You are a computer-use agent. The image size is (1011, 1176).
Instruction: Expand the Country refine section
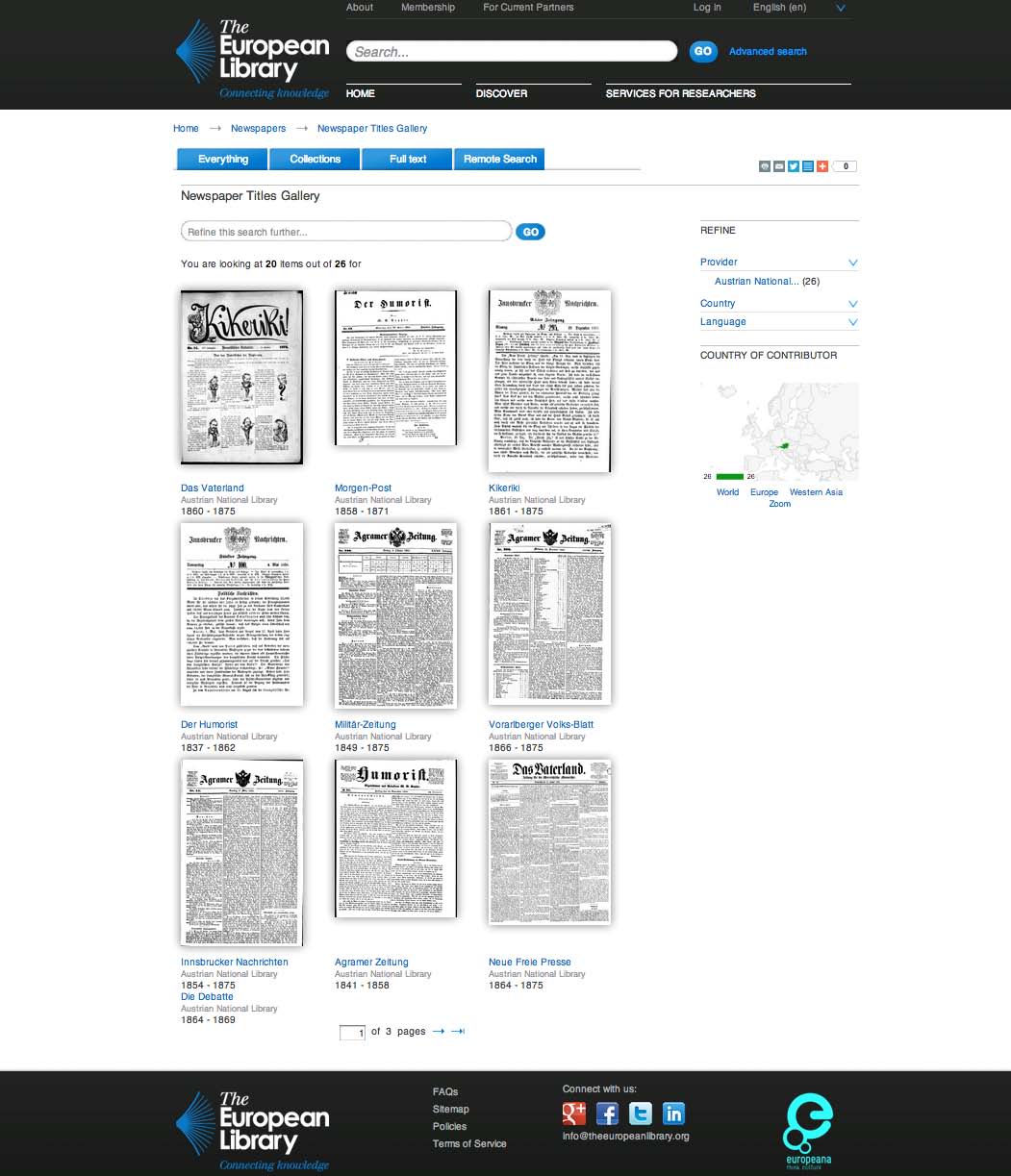(x=852, y=304)
